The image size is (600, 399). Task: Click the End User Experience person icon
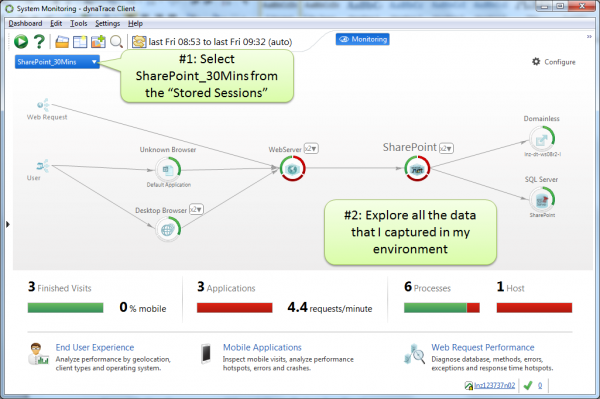click(x=39, y=353)
